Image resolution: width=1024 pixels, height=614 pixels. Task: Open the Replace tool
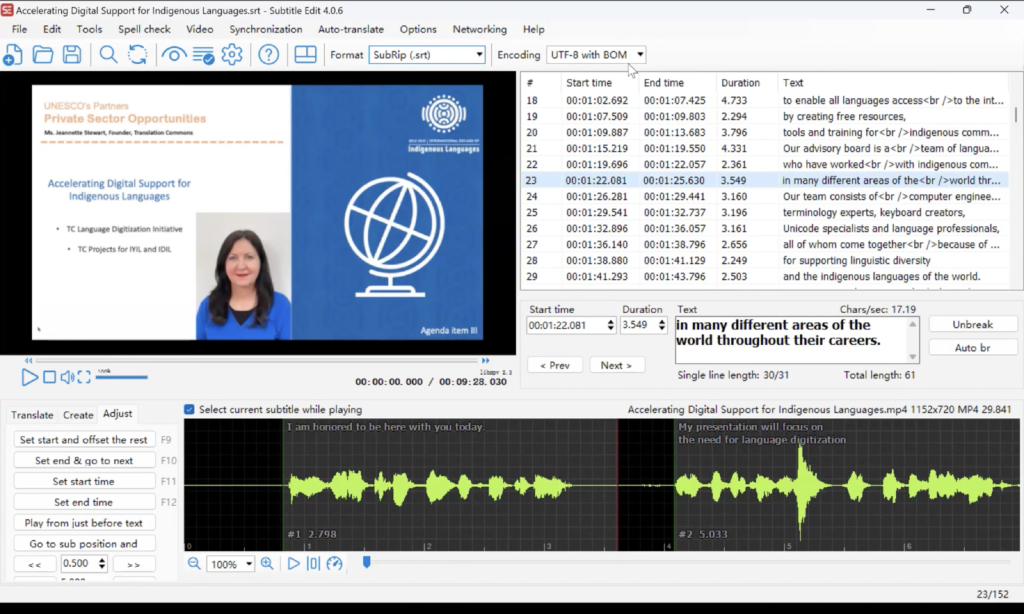(137, 55)
